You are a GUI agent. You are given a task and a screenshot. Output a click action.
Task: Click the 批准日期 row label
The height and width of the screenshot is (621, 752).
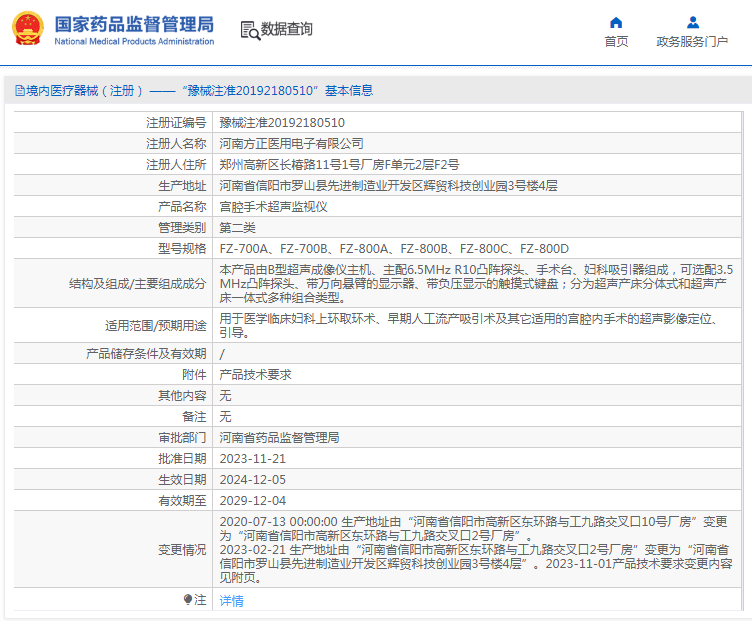pos(182,459)
